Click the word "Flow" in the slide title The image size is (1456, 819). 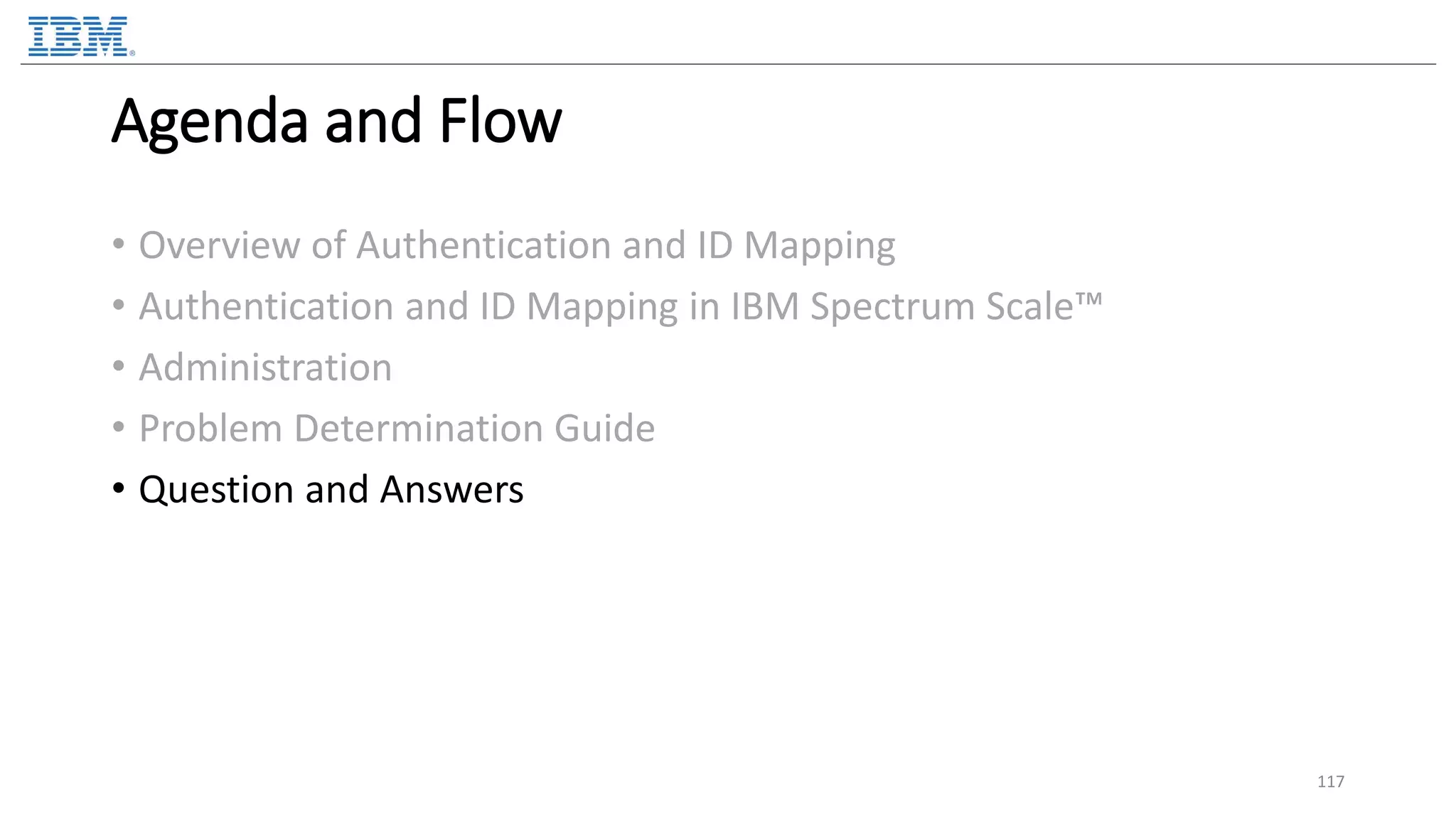500,121
